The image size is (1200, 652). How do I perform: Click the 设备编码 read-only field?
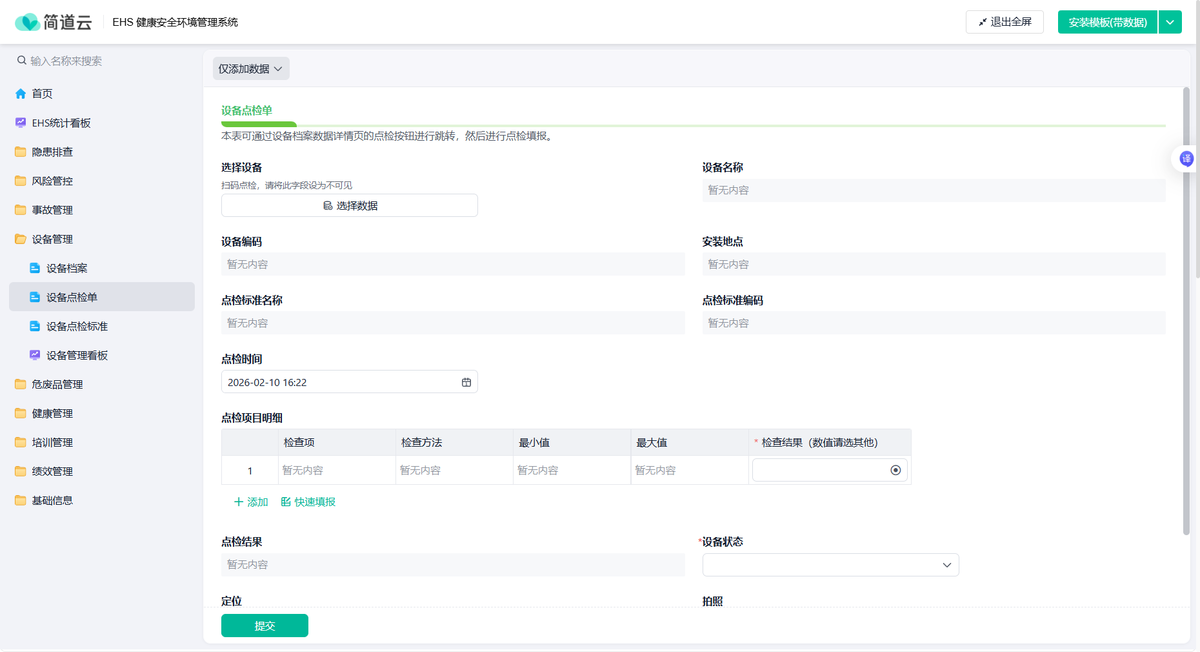click(x=453, y=265)
